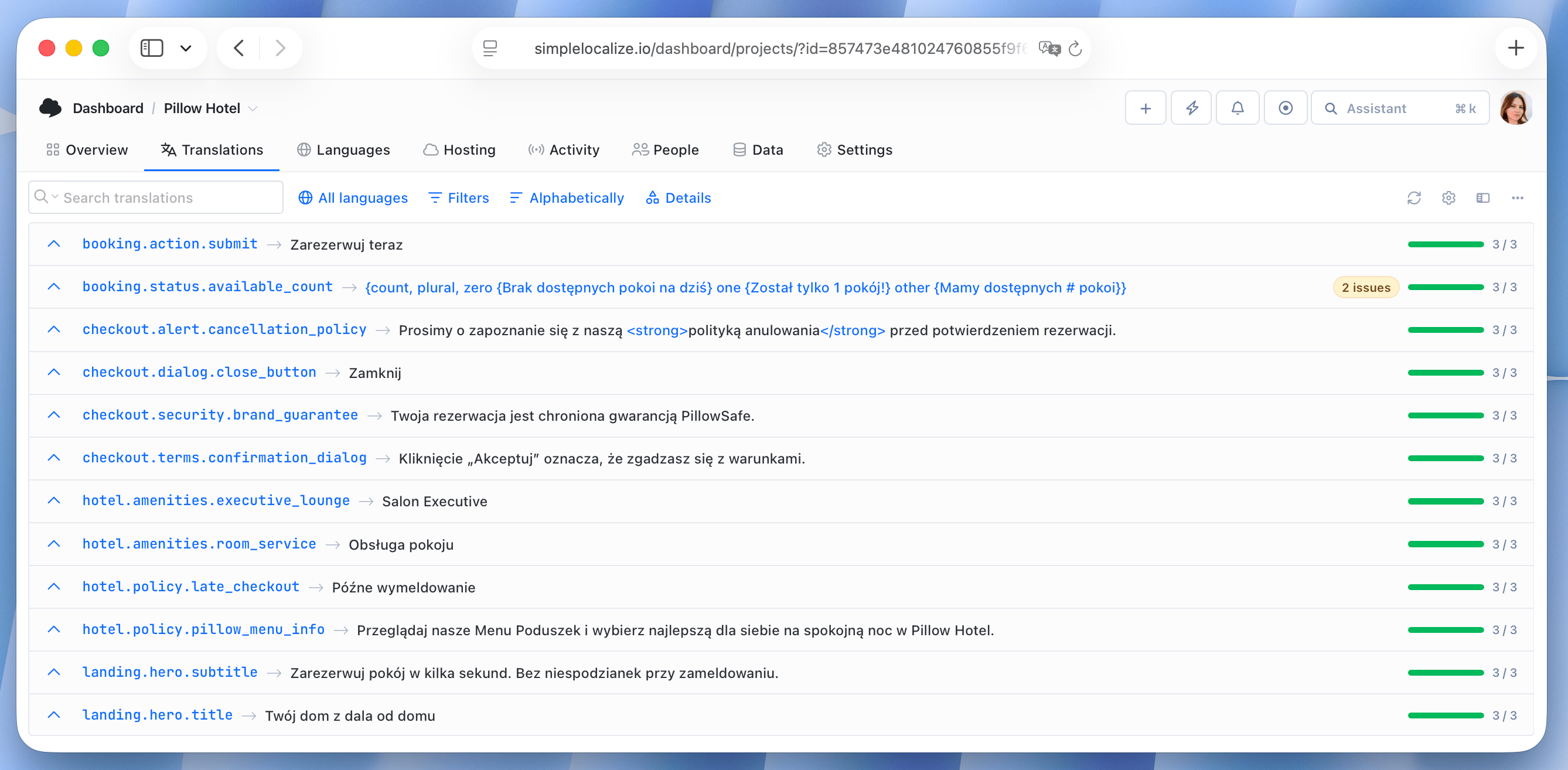
Task: Collapse the landing.hero.title row
Action: tap(54, 716)
